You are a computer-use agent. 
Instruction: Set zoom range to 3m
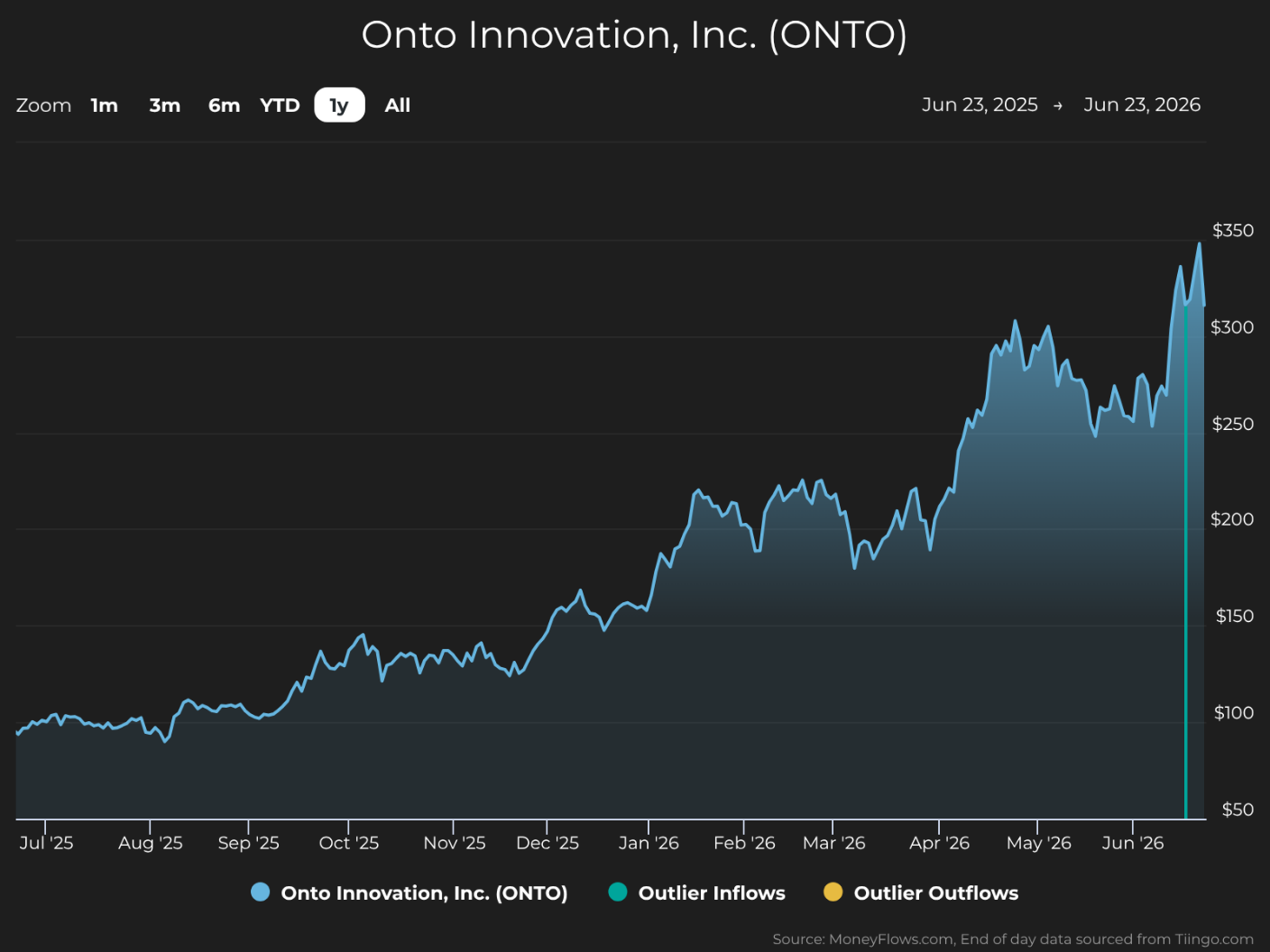tap(165, 105)
